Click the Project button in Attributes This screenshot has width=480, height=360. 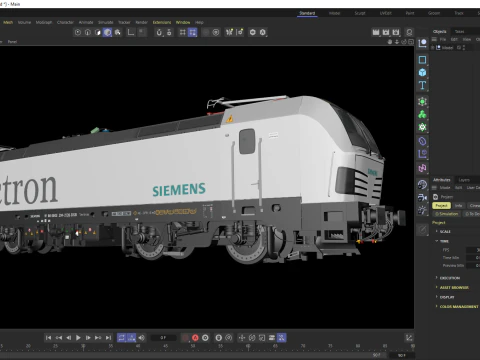[x=441, y=206]
